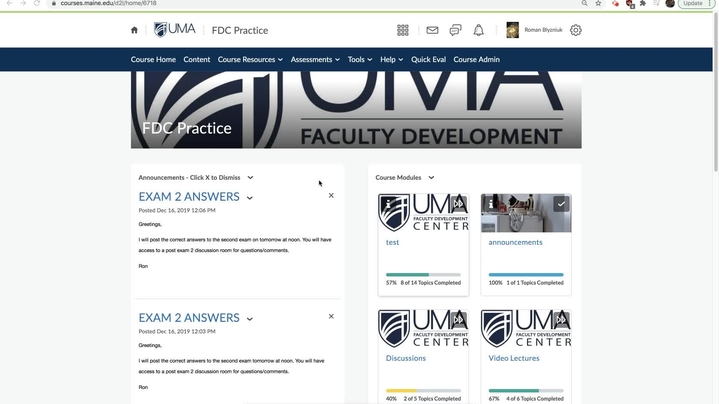The height and width of the screenshot is (404, 719).
Task: Click the continue arrows icon on the test module
Action: tap(459, 204)
